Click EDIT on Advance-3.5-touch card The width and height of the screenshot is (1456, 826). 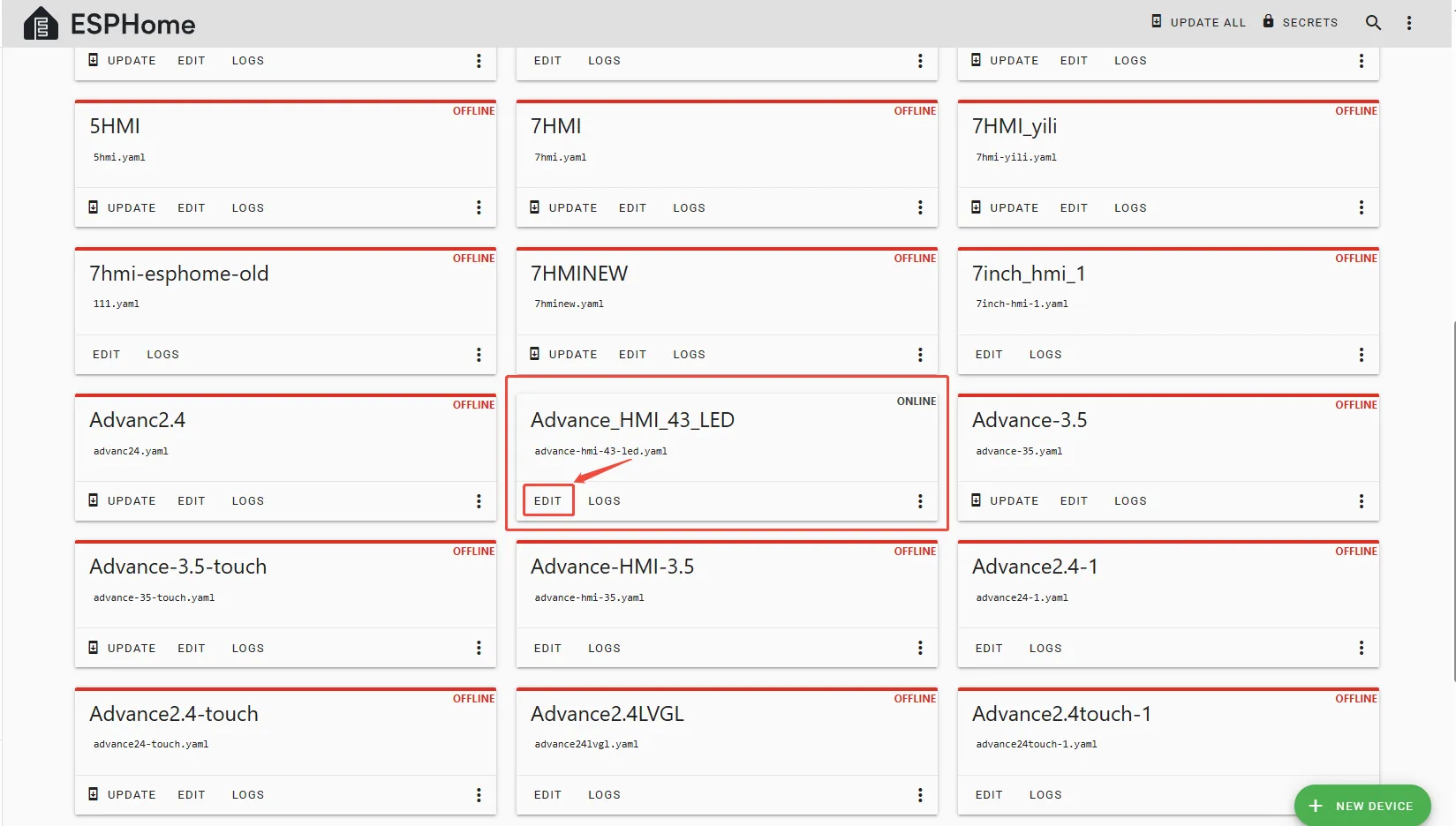tap(192, 648)
